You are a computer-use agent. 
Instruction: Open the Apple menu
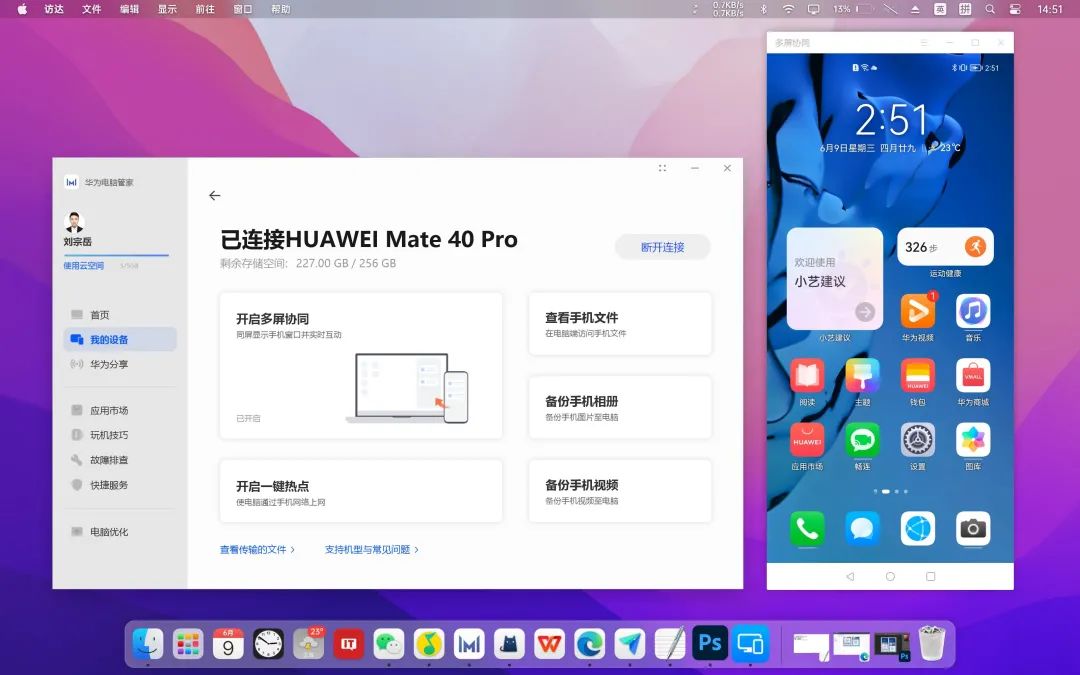[22, 9]
